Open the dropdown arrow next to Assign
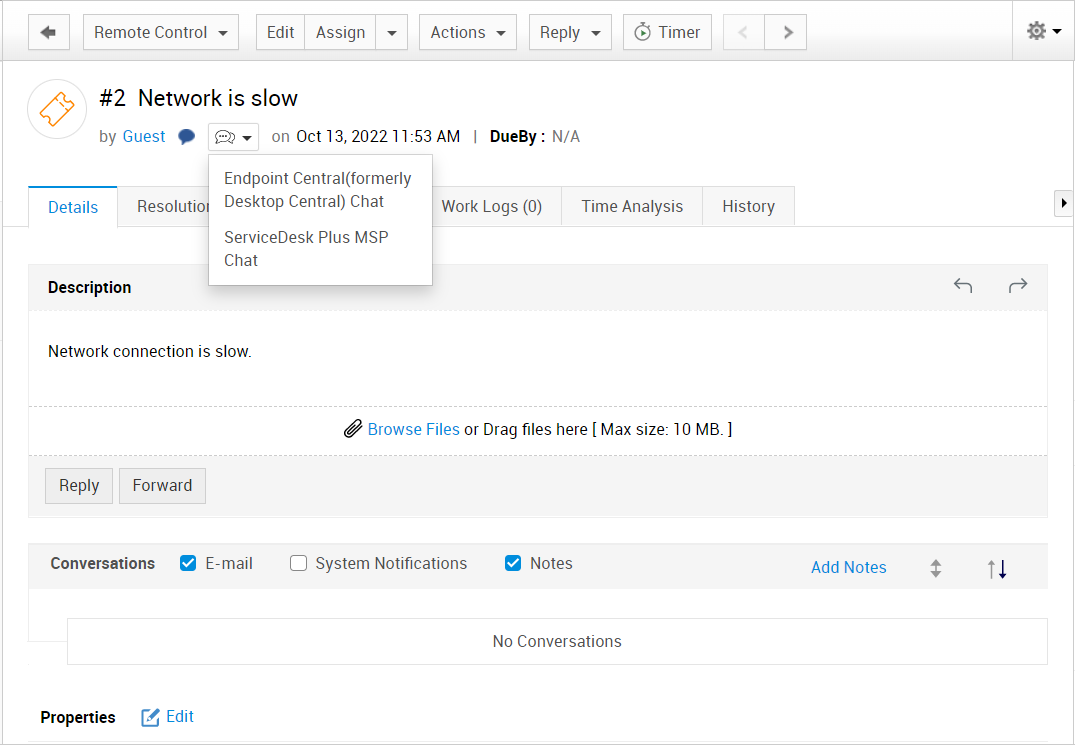The height and width of the screenshot is (747, 1075). [x=392, y=32]
